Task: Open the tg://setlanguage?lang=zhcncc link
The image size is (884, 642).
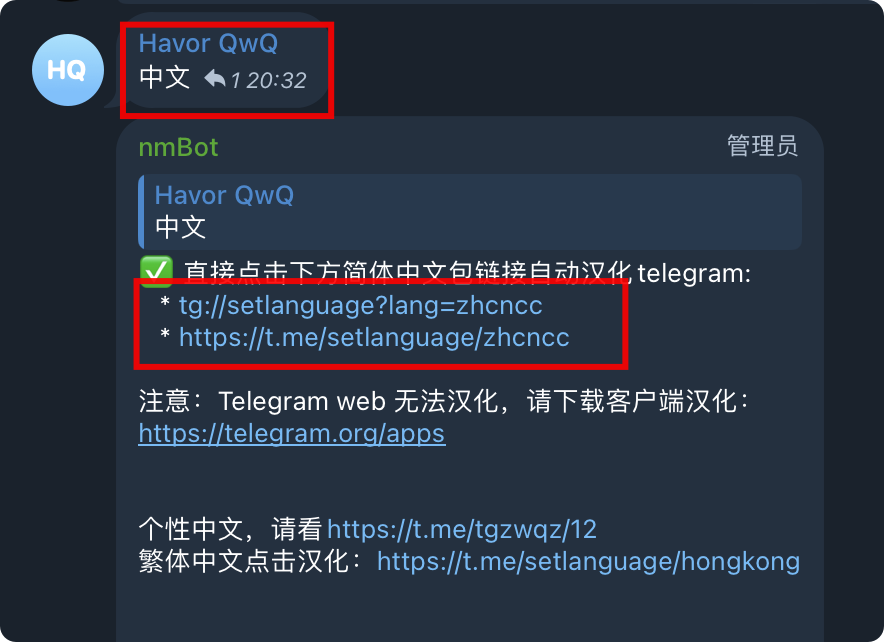Action: pyautogui.click(x=360, y=305)
